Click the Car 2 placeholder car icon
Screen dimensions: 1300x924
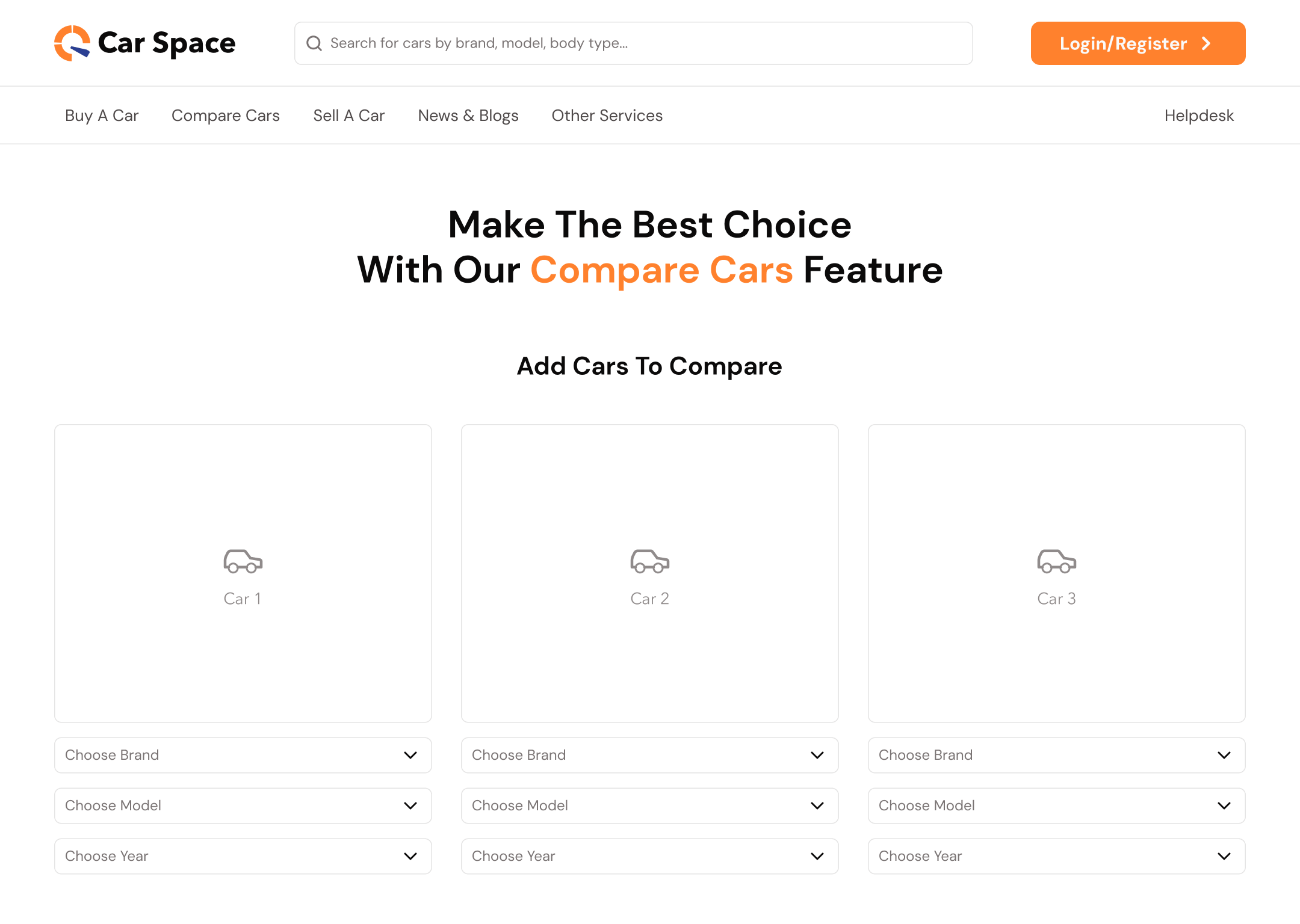click(x=650, y=561)
